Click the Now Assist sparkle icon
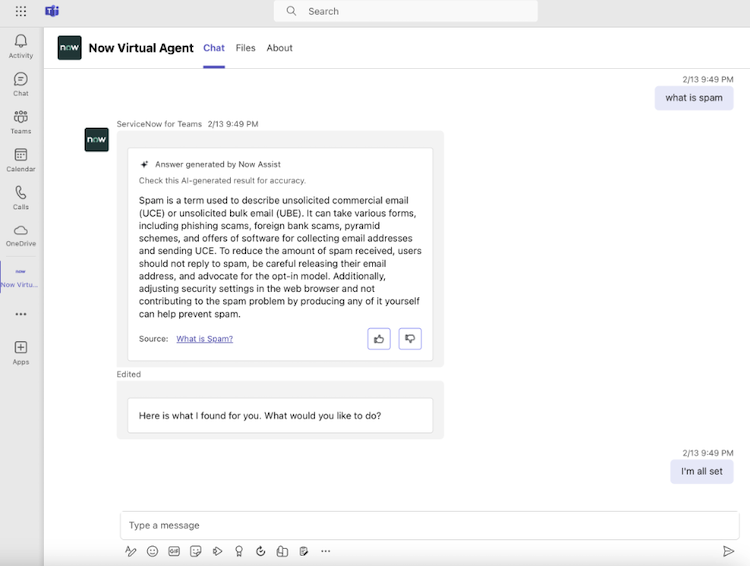 [x=144, y=164]
